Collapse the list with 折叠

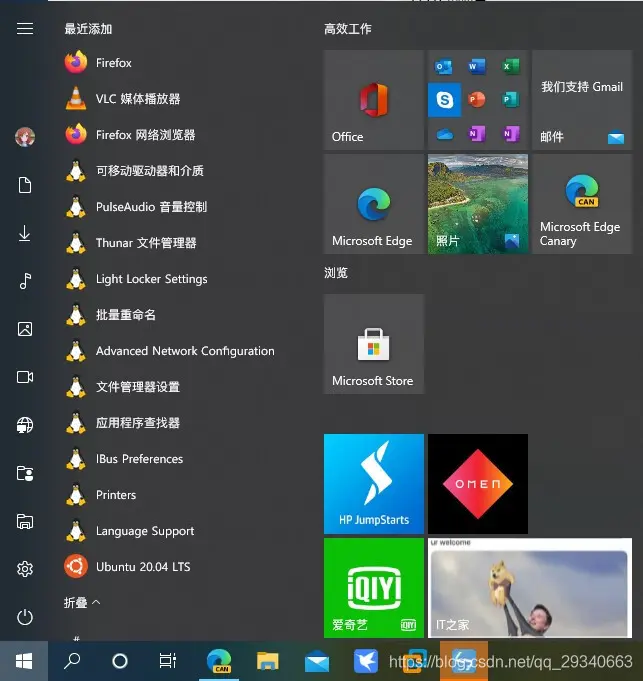point(82,603)
